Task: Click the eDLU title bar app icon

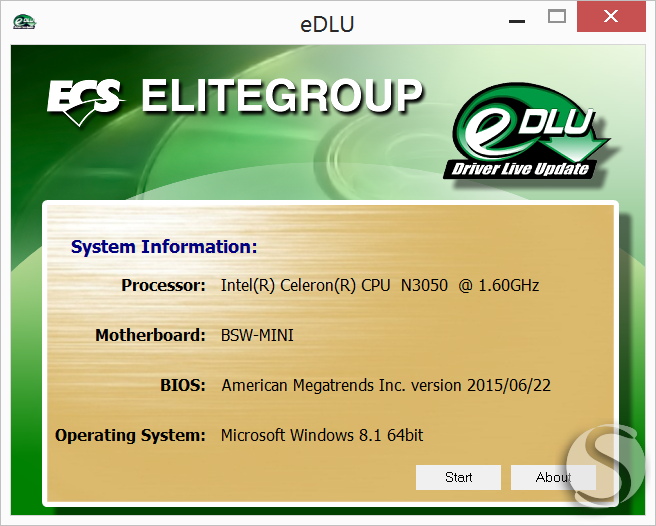Action: point(25,22)
